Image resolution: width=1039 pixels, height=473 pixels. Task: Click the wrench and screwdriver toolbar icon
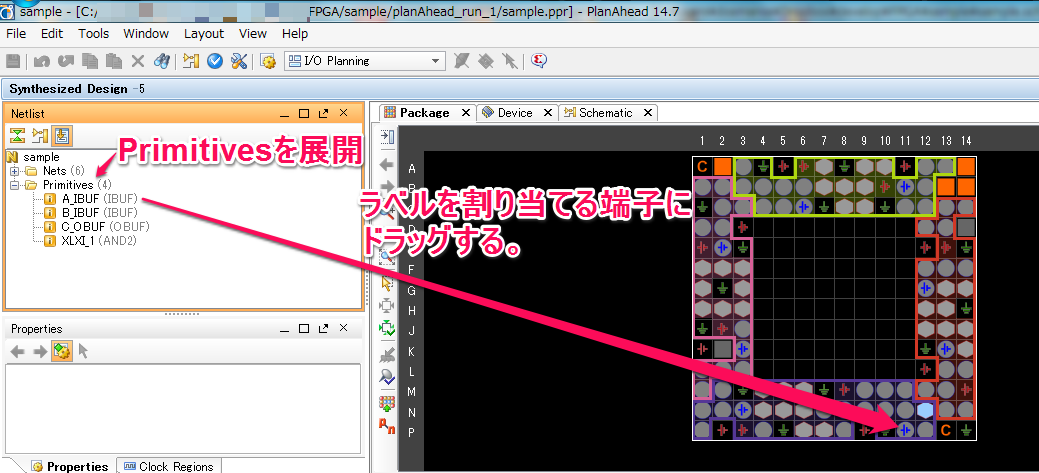(x=239, y=61)
